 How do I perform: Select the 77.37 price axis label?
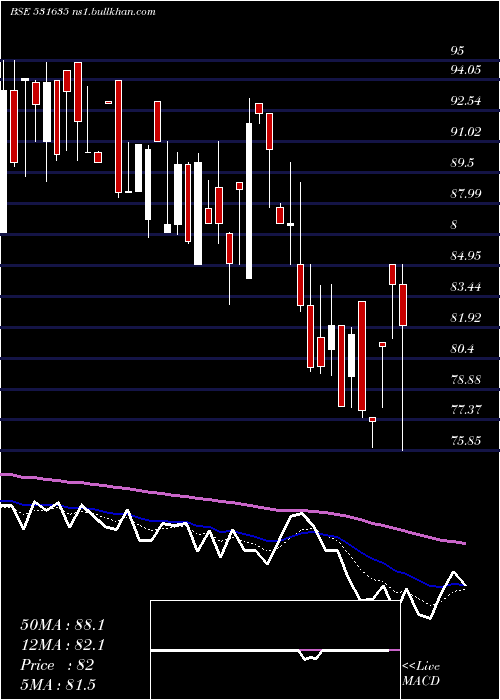466,410
